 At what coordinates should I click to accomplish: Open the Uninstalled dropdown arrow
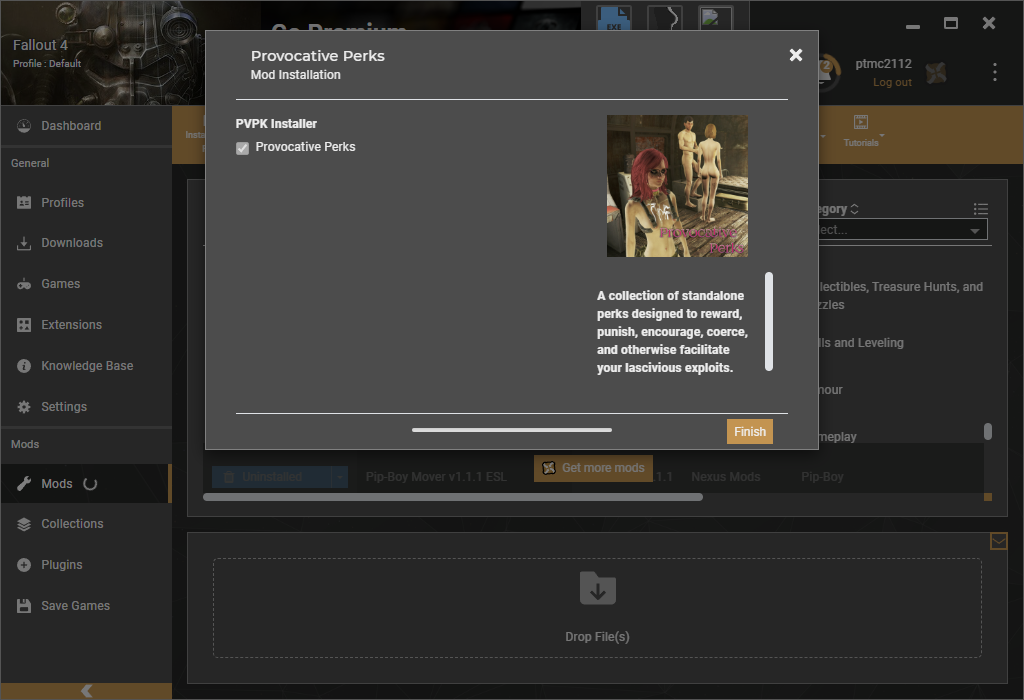point(340,477)
